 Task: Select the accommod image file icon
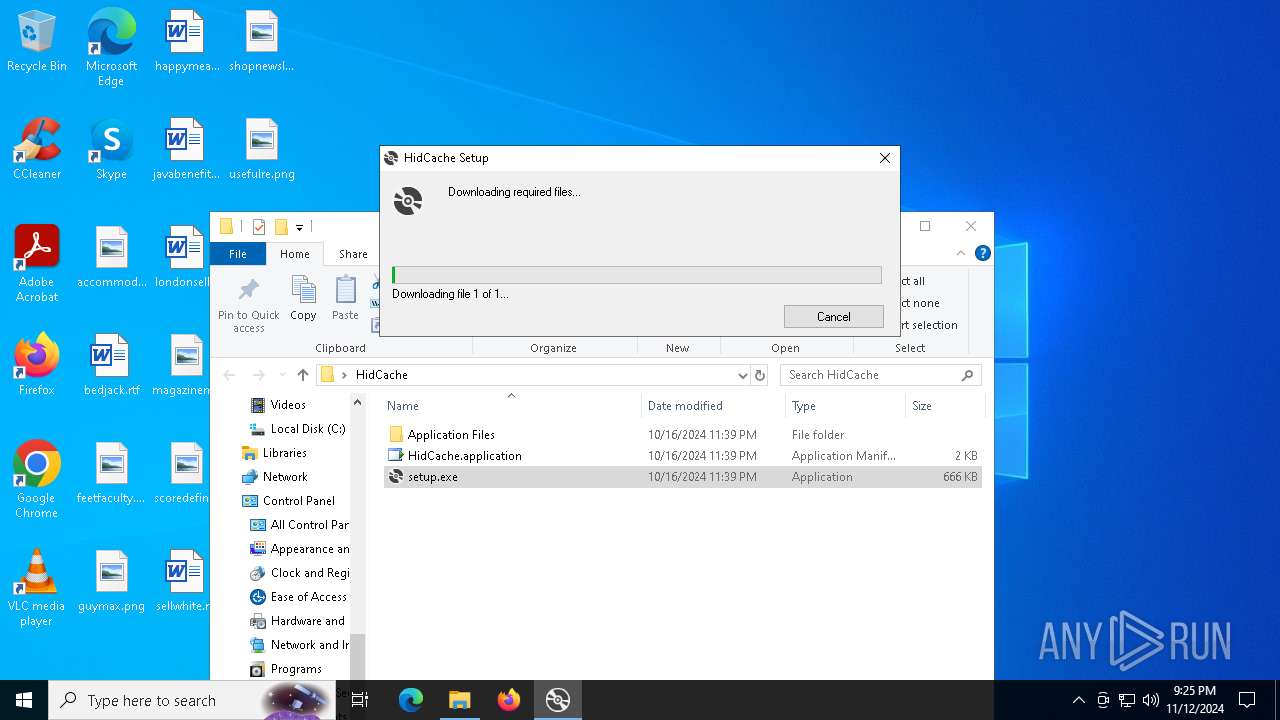[111, 257]
